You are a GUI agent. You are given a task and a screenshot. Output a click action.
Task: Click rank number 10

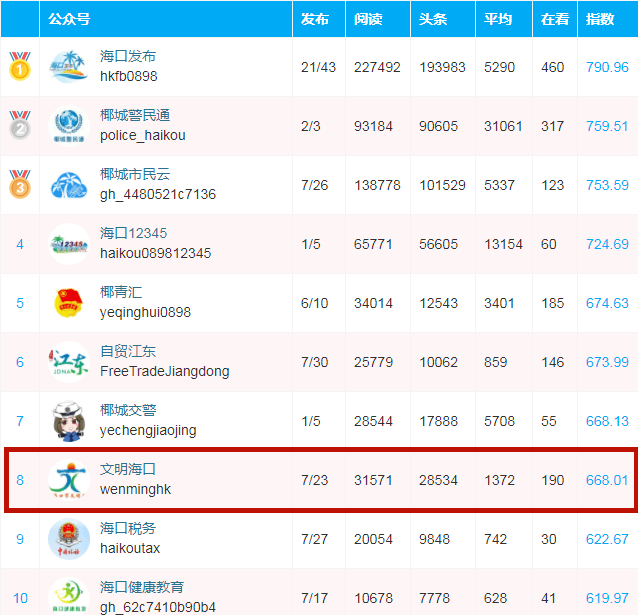click(20, 598)
